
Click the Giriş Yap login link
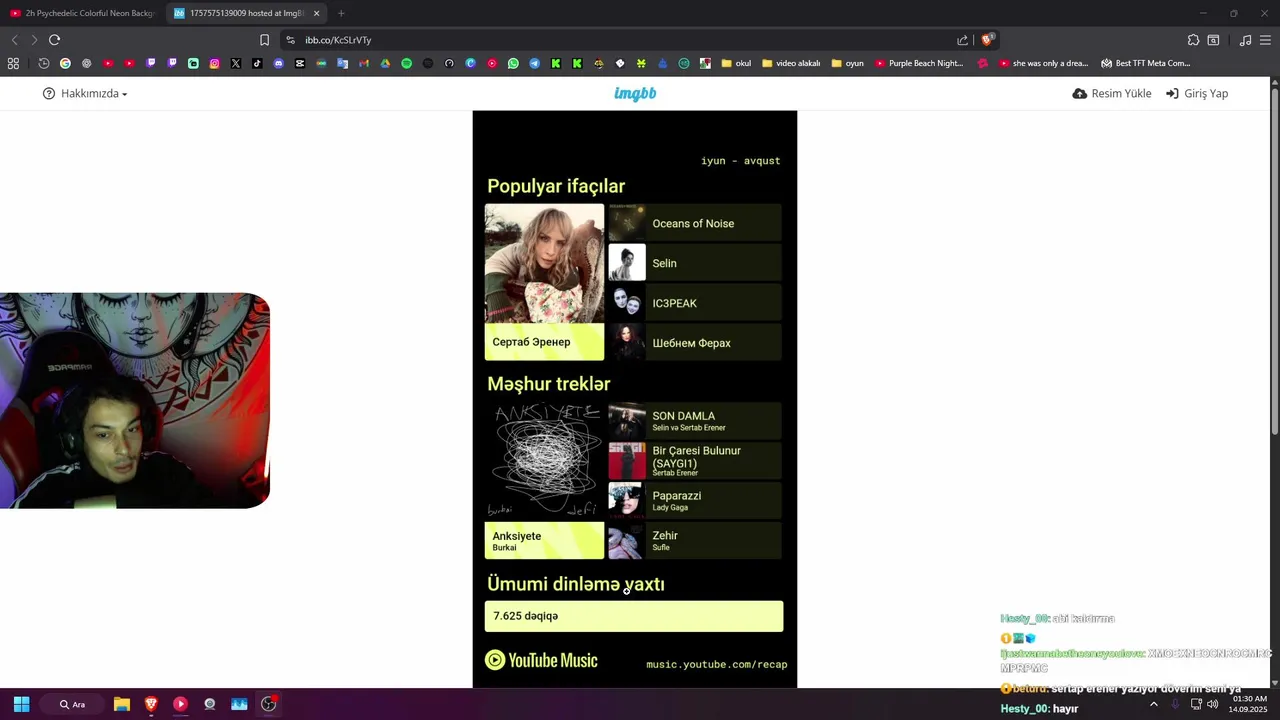pyautogui.click(x=1196, y=93)
